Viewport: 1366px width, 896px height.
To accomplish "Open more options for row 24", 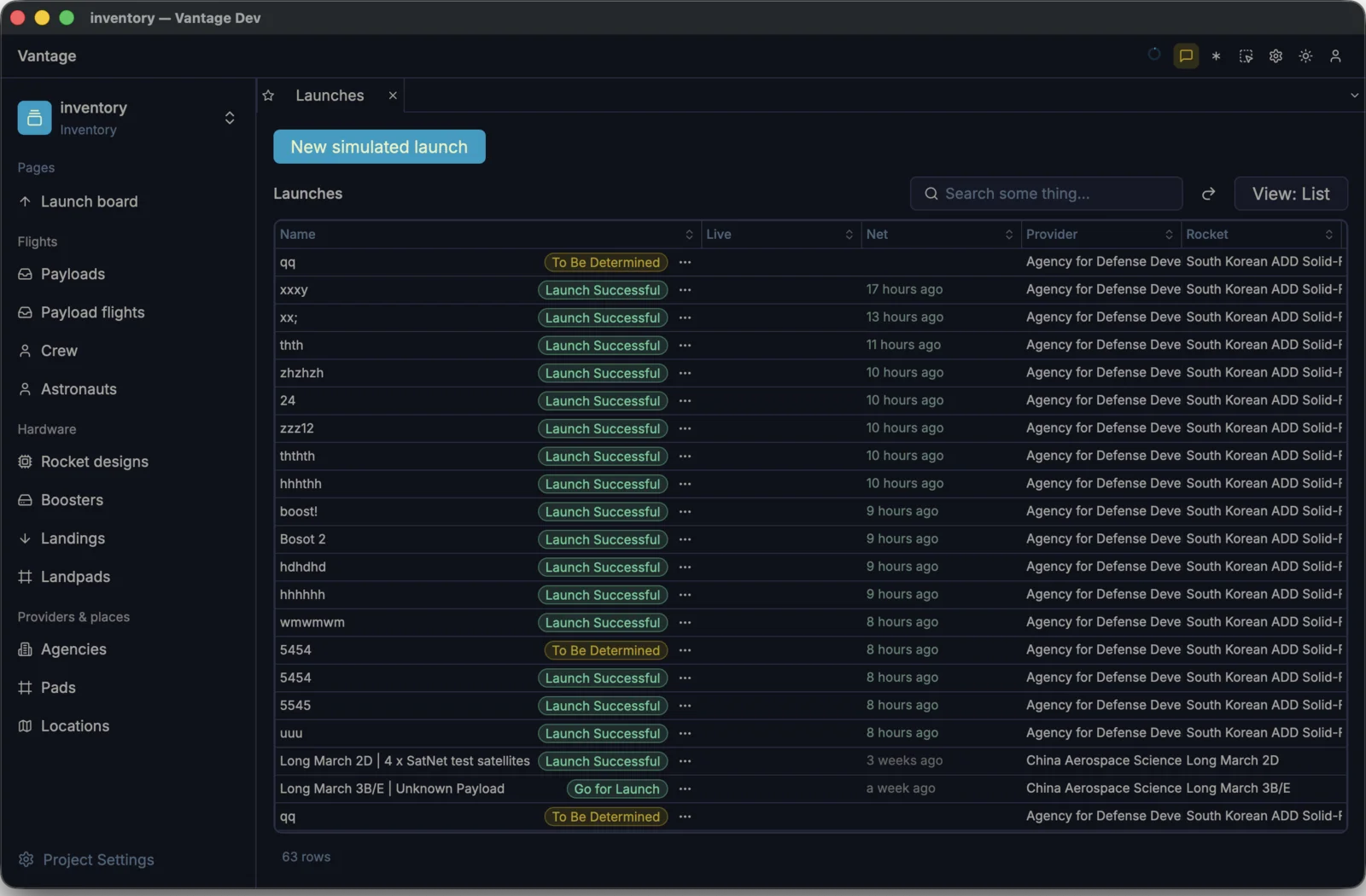I will point(685,401).
